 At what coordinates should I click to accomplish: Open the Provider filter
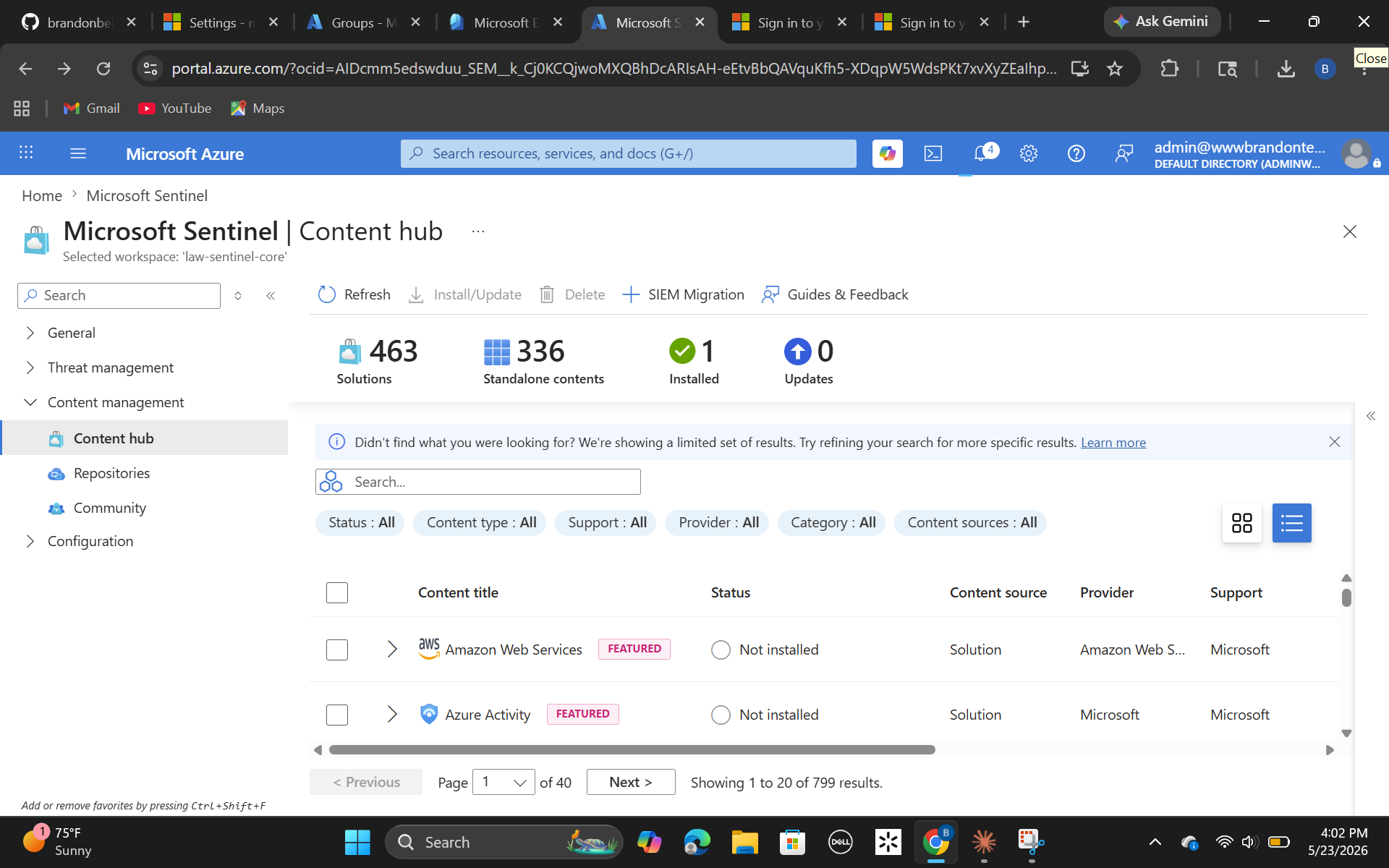(x=718, y=522)
